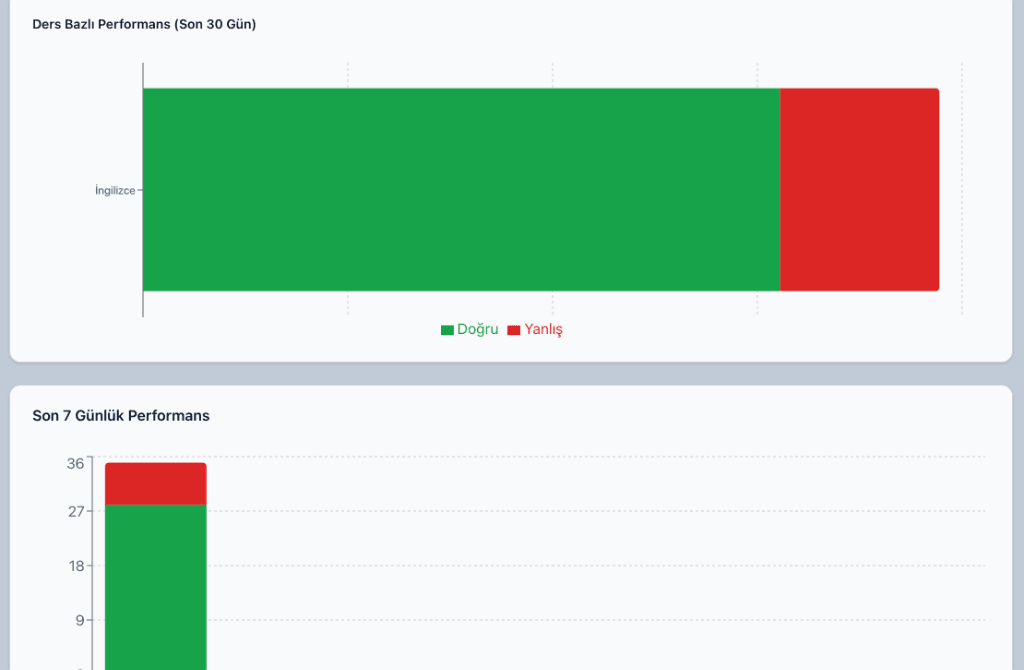Click the 18 y-axis label
The height and width of the screenshot is (670, 1024).
point(76,566)
